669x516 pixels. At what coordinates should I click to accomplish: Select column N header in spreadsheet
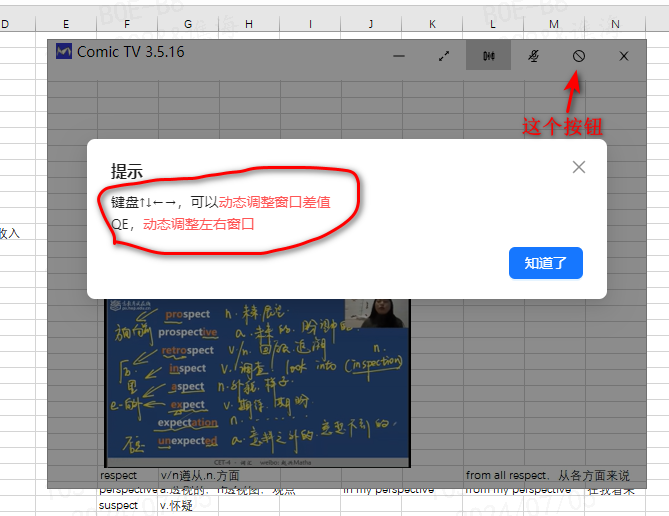click(615, 24)
